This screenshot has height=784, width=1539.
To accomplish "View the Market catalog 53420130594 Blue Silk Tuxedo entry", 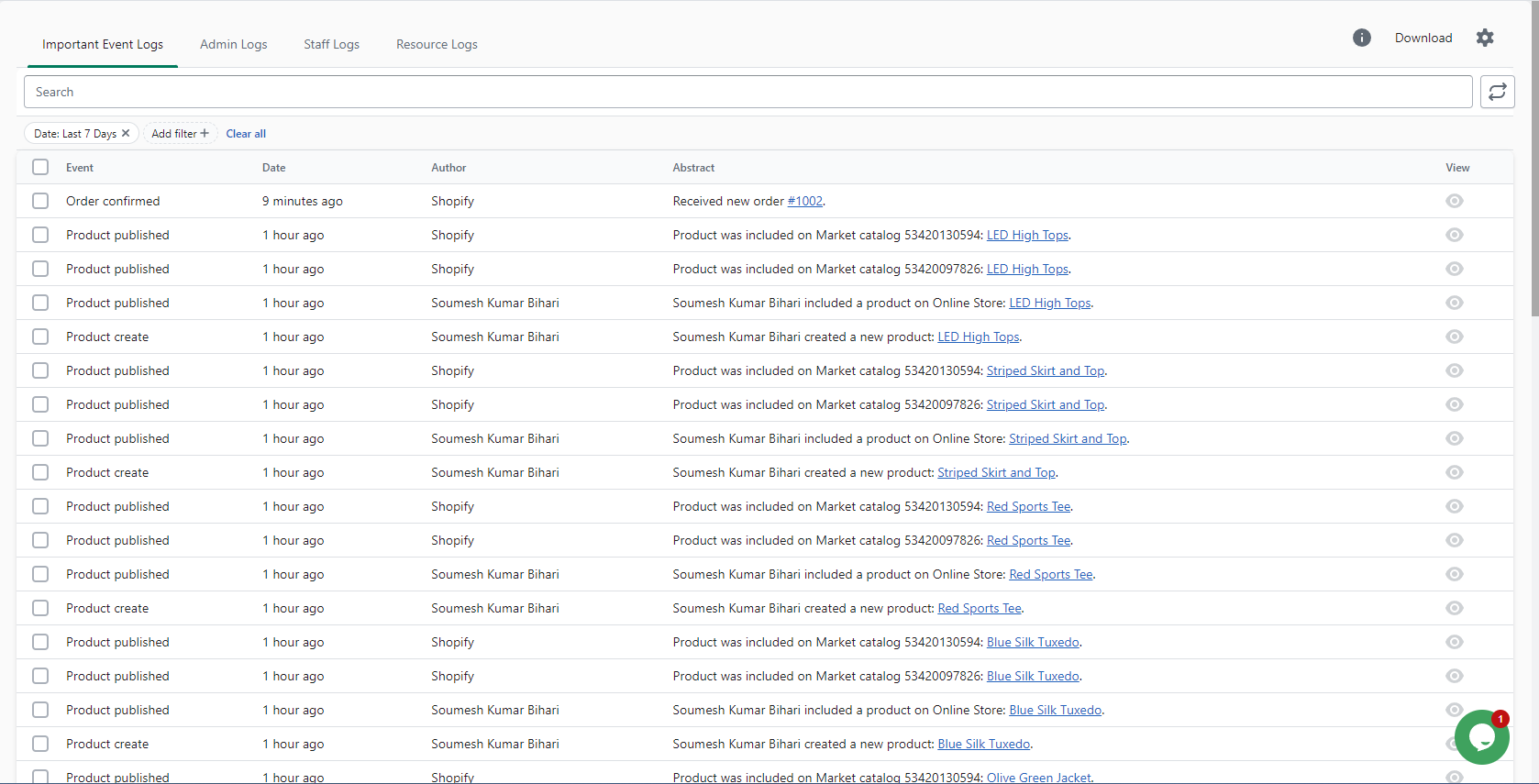I will click(x=1455, y=642).
